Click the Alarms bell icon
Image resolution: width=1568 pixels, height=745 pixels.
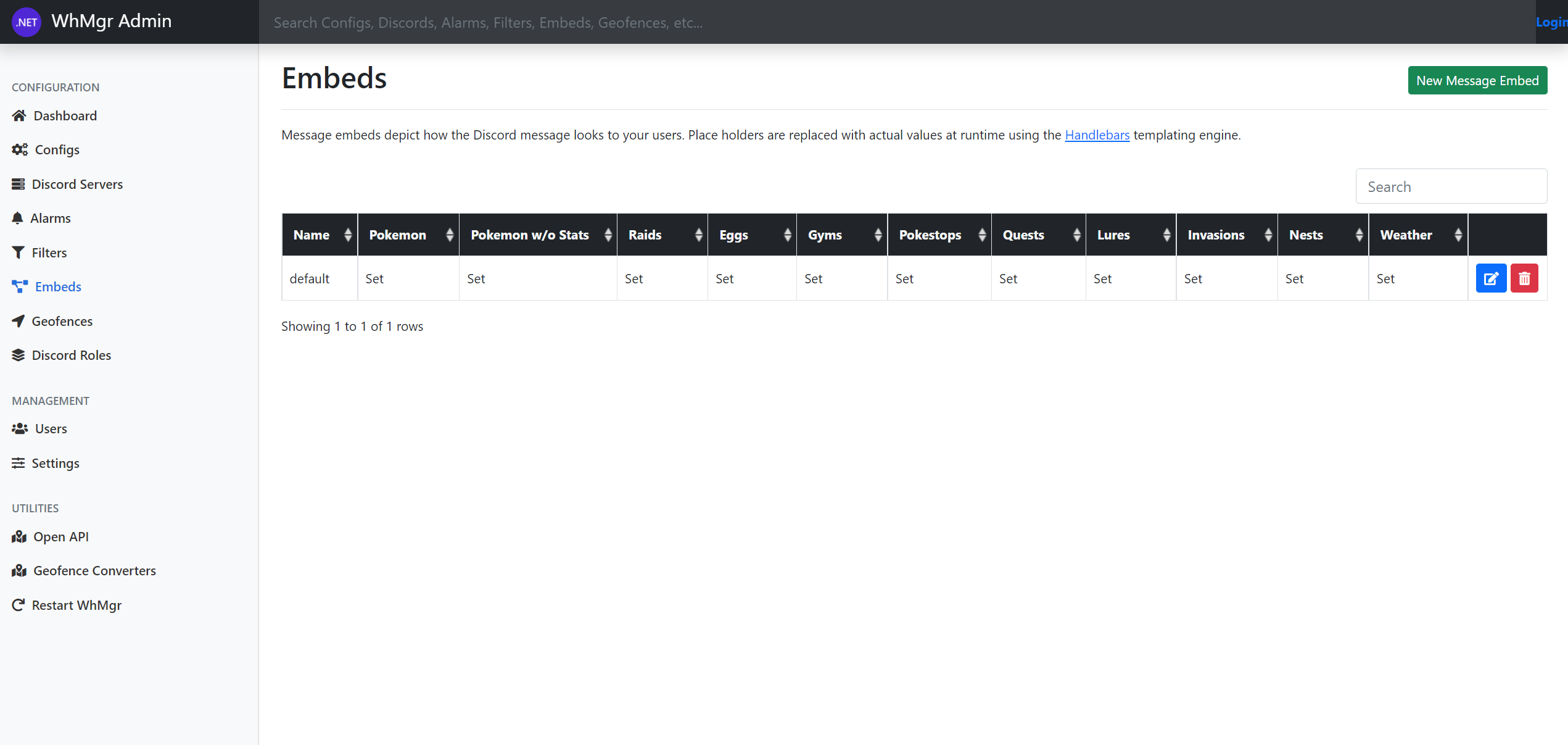coord(18,218)
